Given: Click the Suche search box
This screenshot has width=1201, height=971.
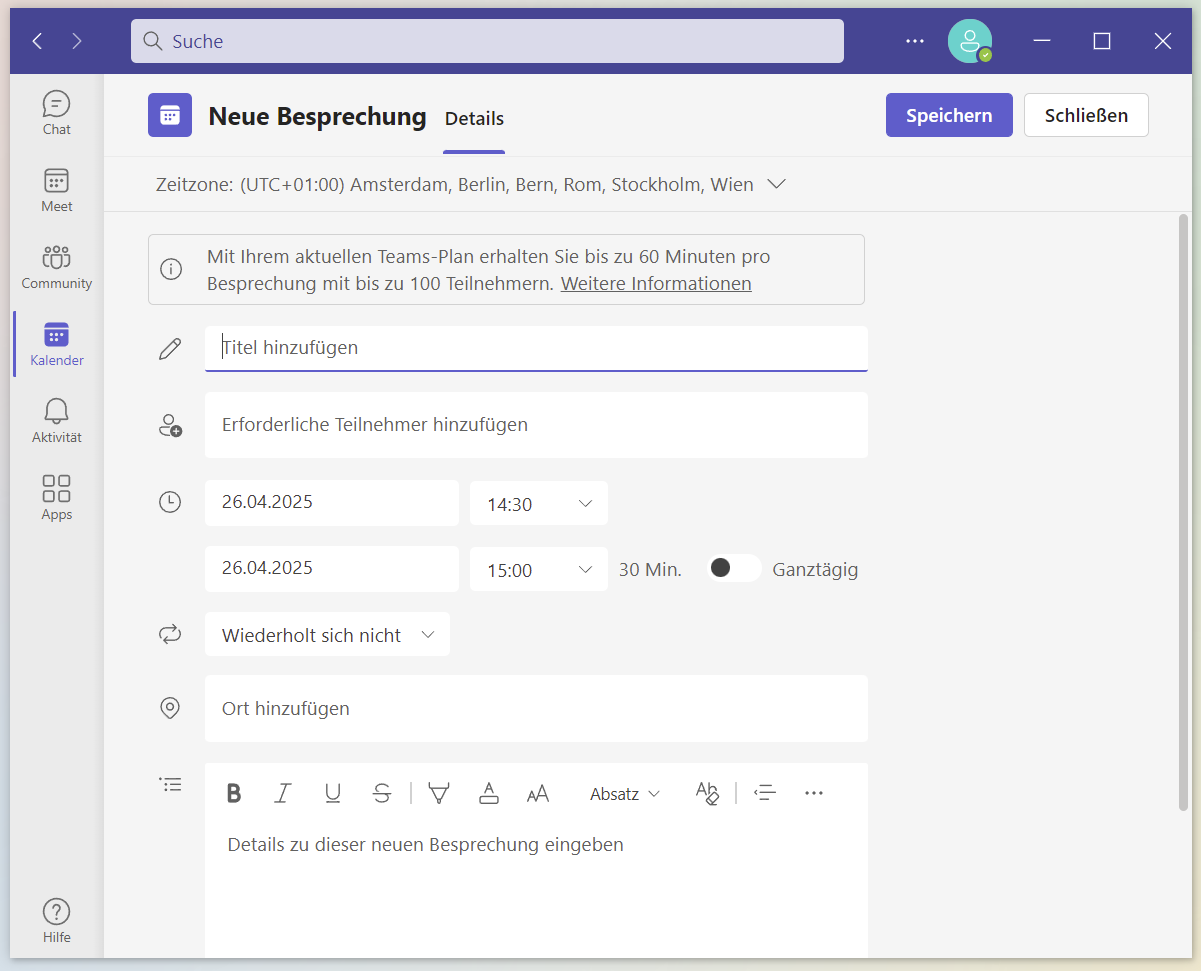Looking at the screenshot, I should [x=487, y=41].
